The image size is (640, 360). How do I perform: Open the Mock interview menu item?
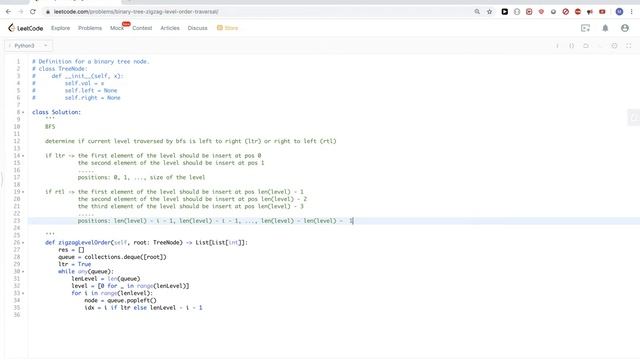pyautogui.click(x=117, y=28)
